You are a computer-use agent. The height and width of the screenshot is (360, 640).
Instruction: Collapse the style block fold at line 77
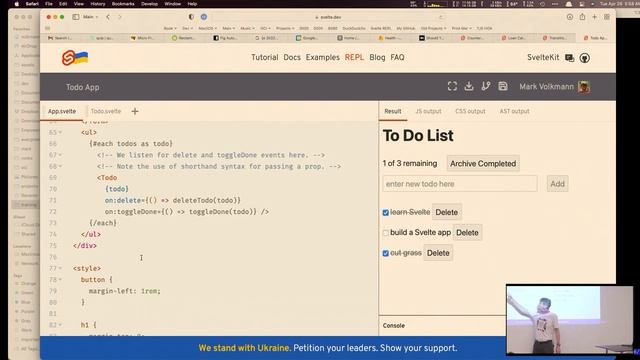pyautogui.click(x=60, y=268)
